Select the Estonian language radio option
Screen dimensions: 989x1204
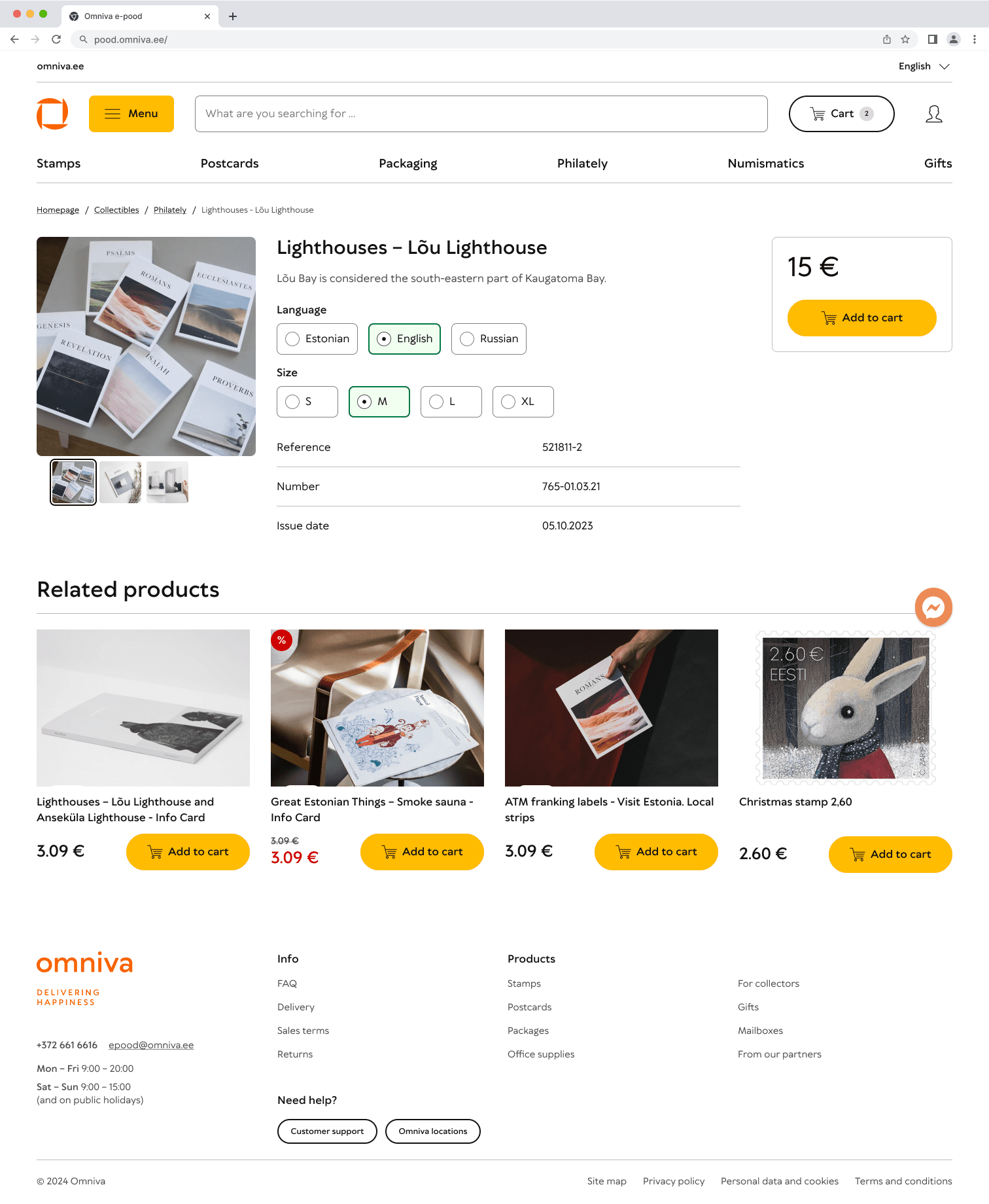point(317,339)
